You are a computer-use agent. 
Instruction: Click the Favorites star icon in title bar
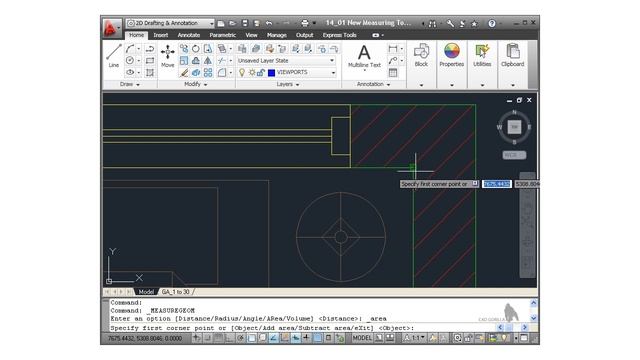tap(474, 24)
